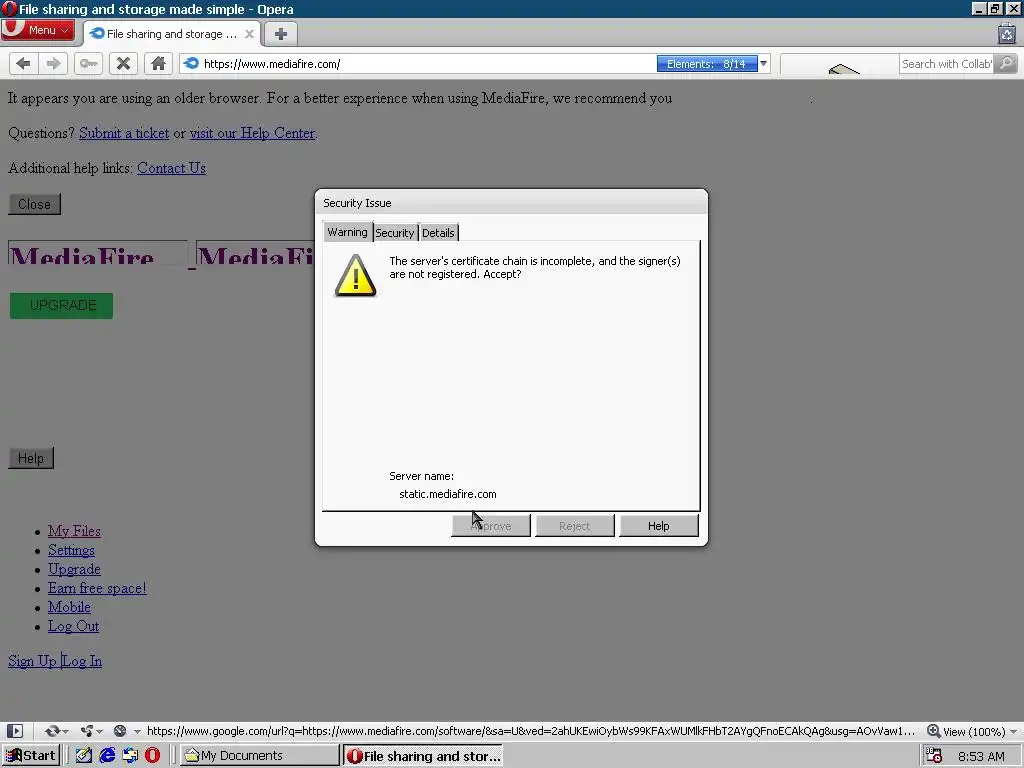Click the Show Desktop quick launch icon
Viewport: 1024px width, 768px height.
pyautogui.click(x=84, y=756)
